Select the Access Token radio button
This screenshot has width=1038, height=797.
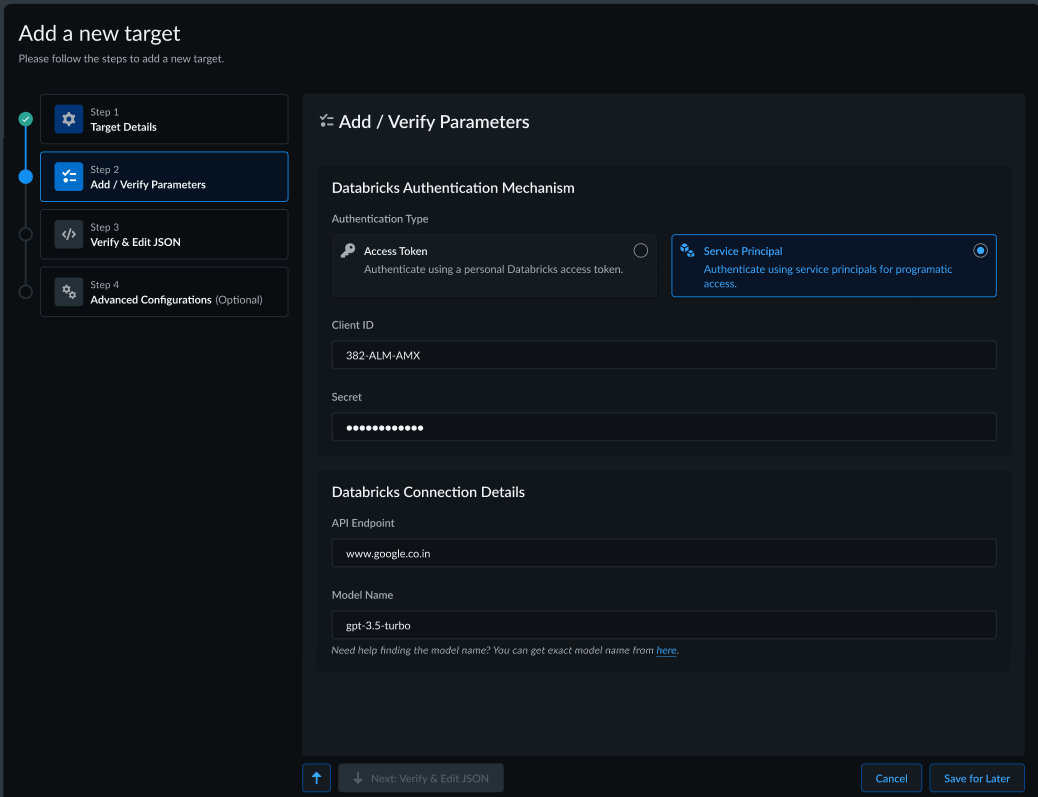click(x=640, y=251)
